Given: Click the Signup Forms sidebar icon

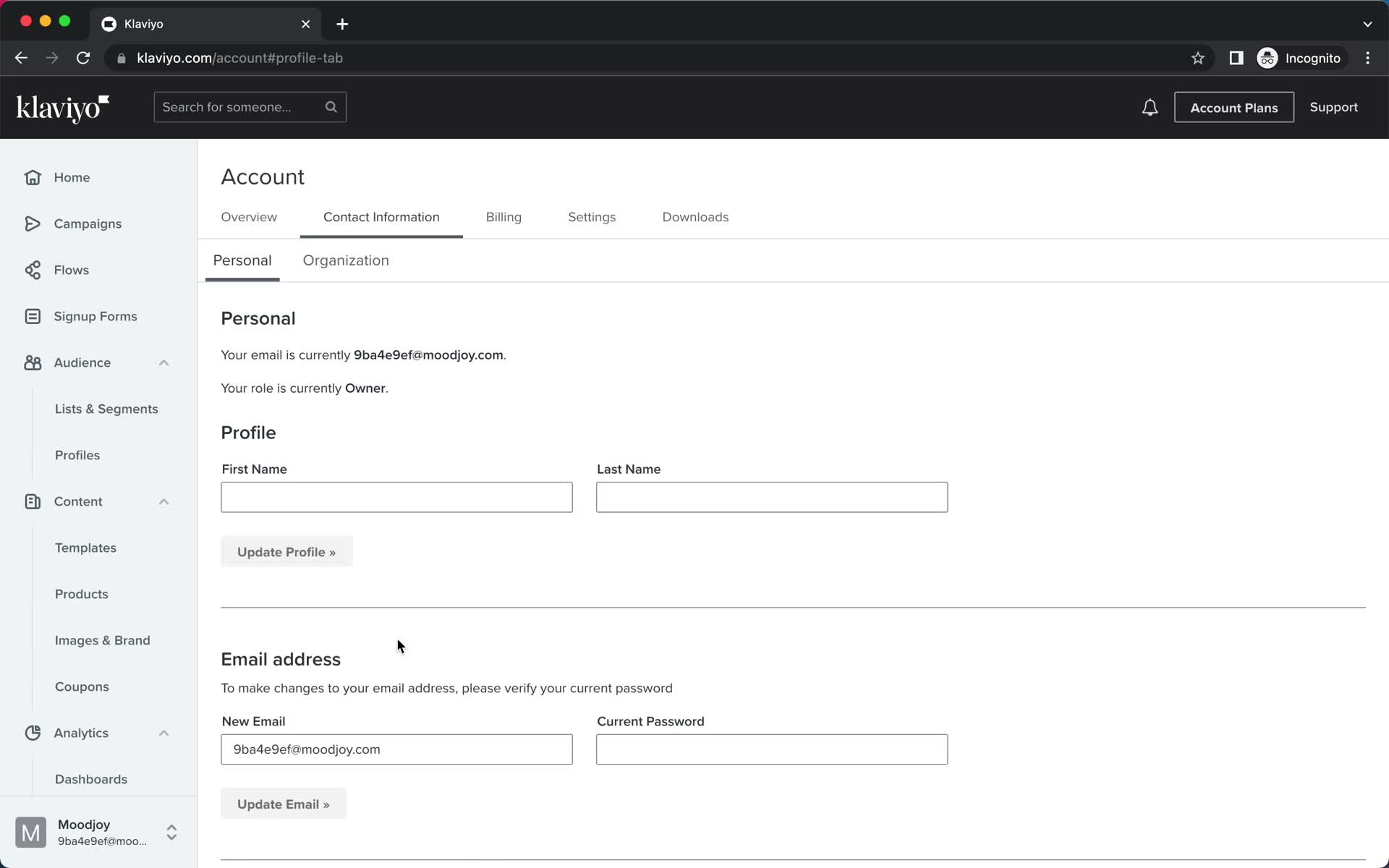Looking at the screenshot, I should pos(33,316).
